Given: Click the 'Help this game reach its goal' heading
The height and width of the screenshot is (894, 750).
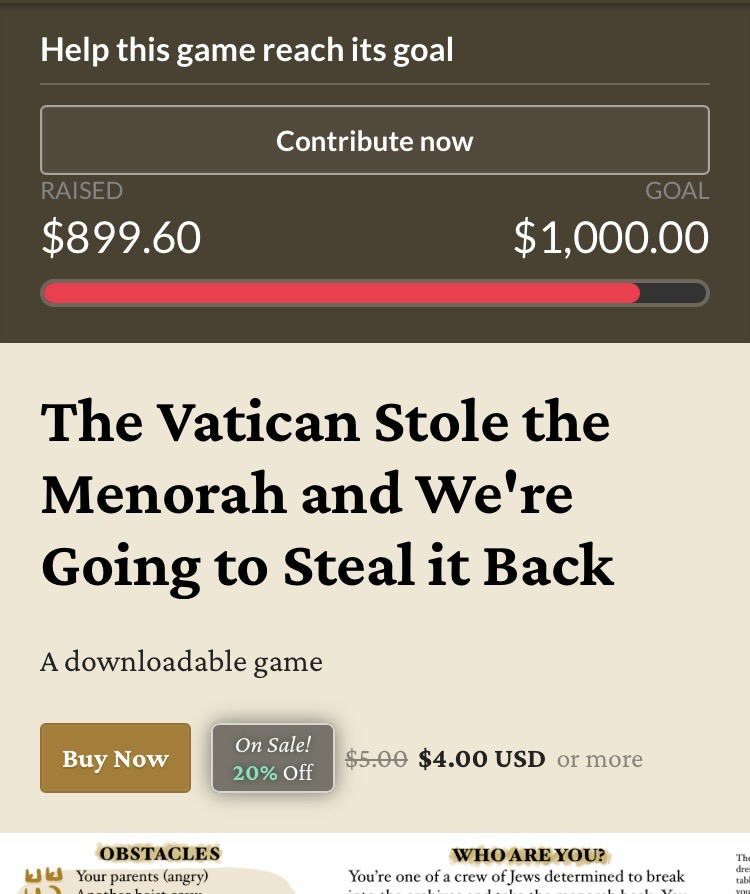Looking at the screenshot, I should 247,50.
